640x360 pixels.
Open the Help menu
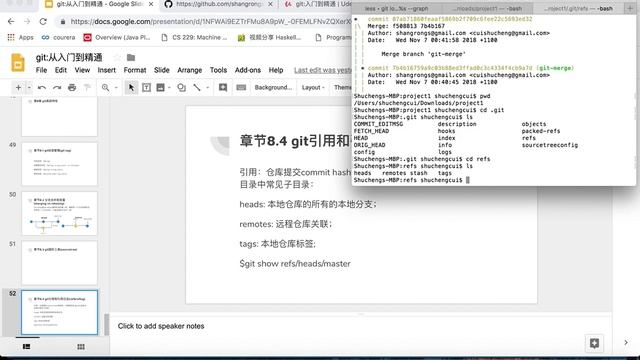click(276, 70)
